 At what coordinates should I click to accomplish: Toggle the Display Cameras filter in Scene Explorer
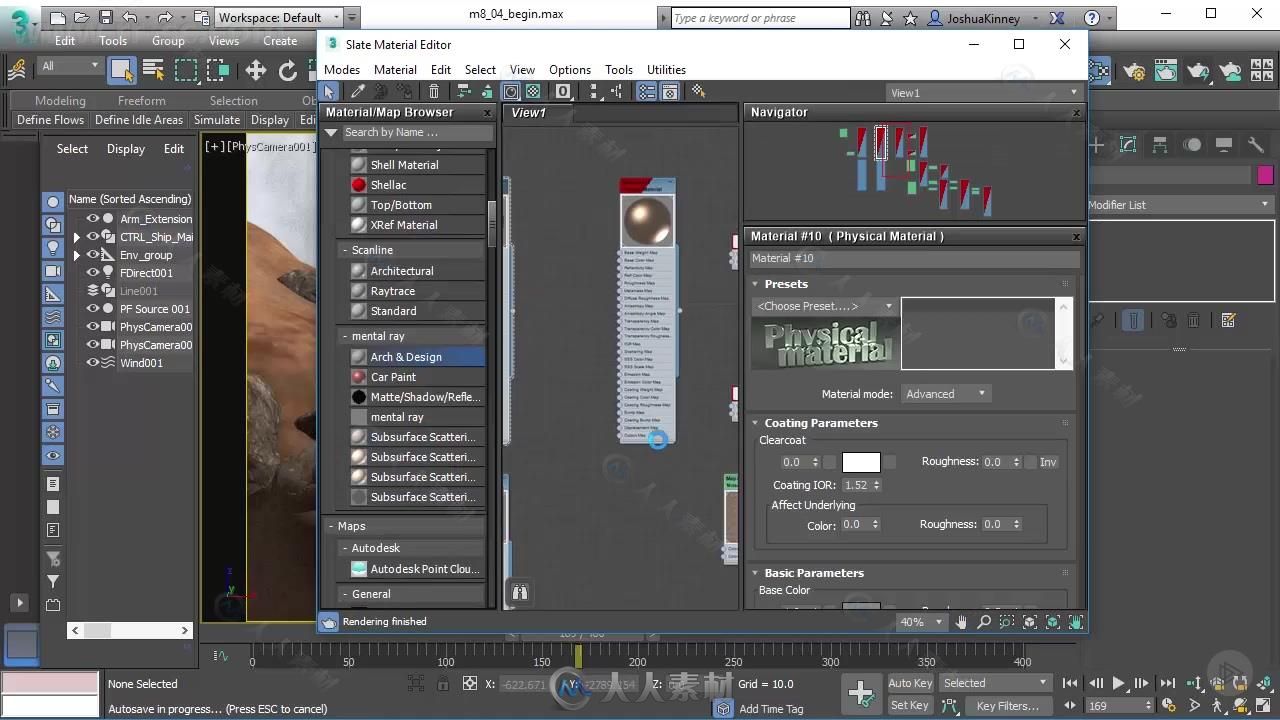point(53,271)
